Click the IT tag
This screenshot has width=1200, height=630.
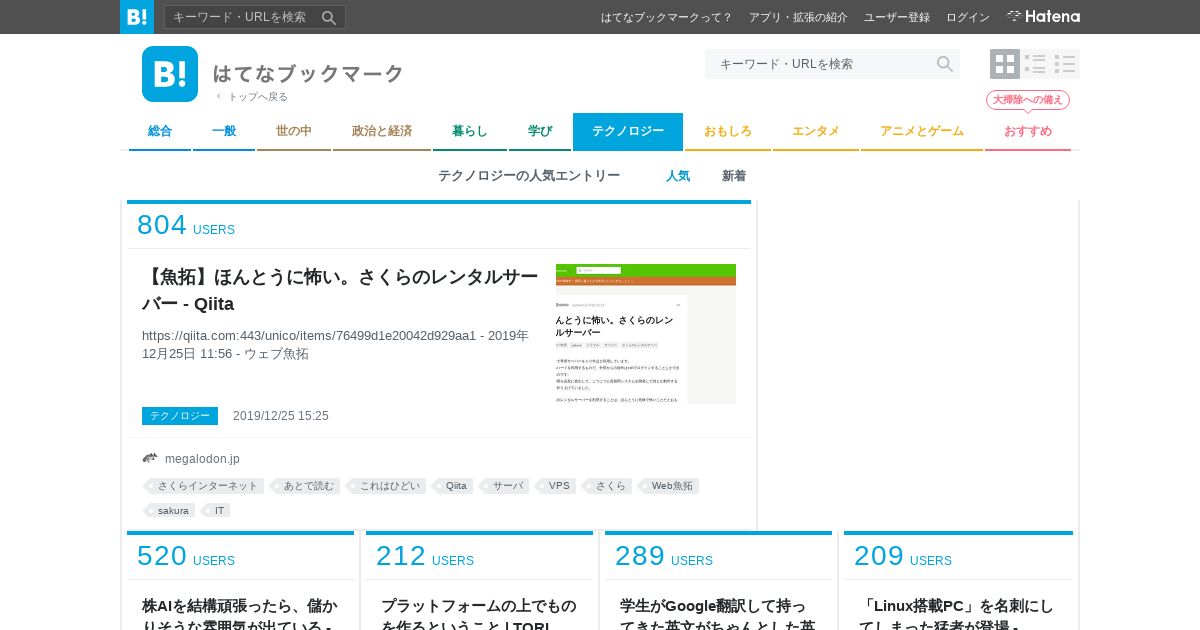pos(217,510)
